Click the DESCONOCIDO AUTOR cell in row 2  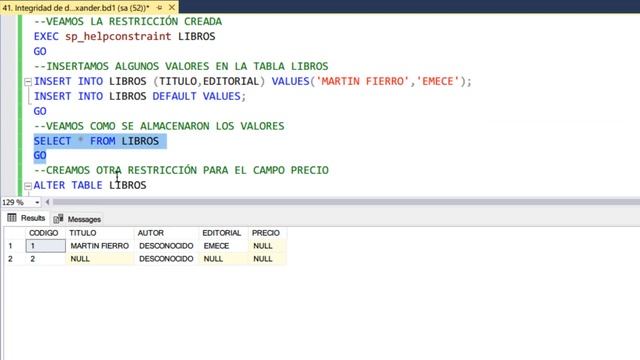click(x=167, y=259)
